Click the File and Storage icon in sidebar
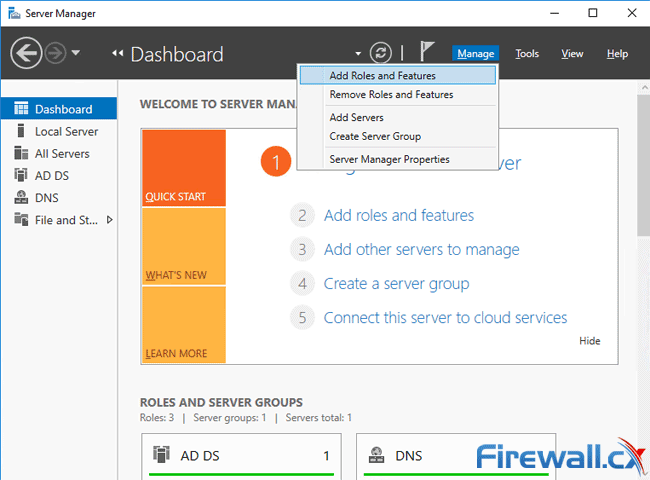 pos(21,219)
